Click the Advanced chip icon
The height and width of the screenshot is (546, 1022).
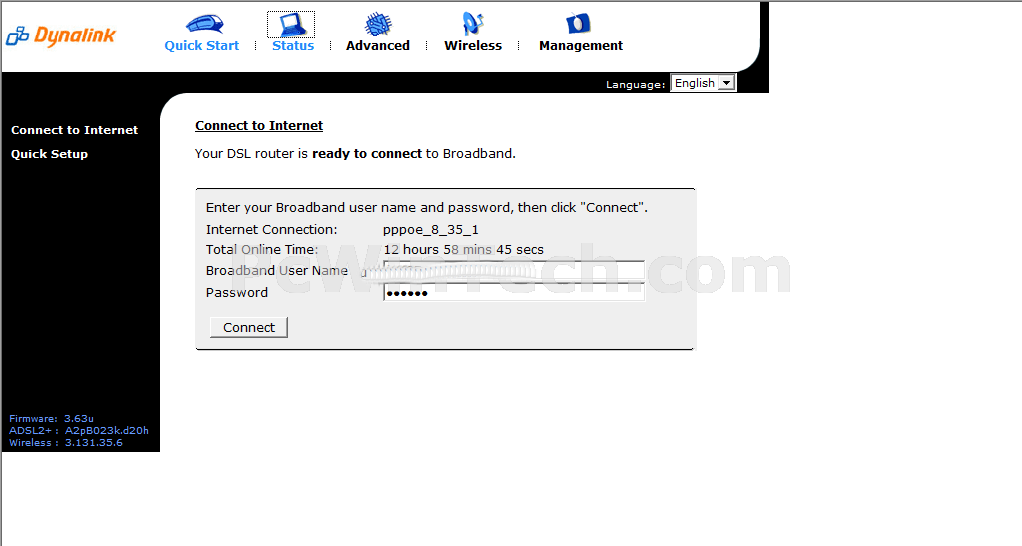click(378, 24)
